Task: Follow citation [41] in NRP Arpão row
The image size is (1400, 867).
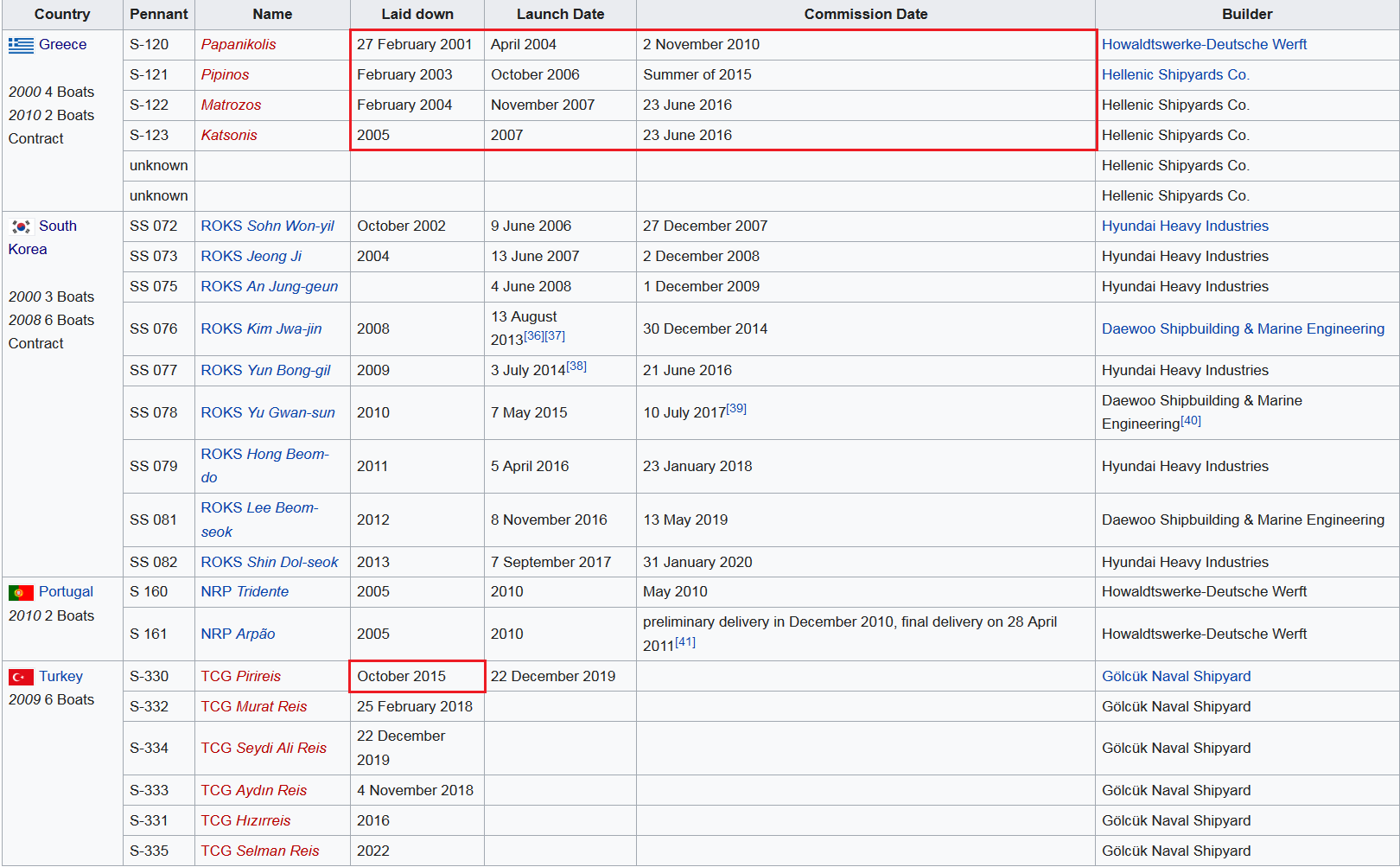Action: [685, 642]
